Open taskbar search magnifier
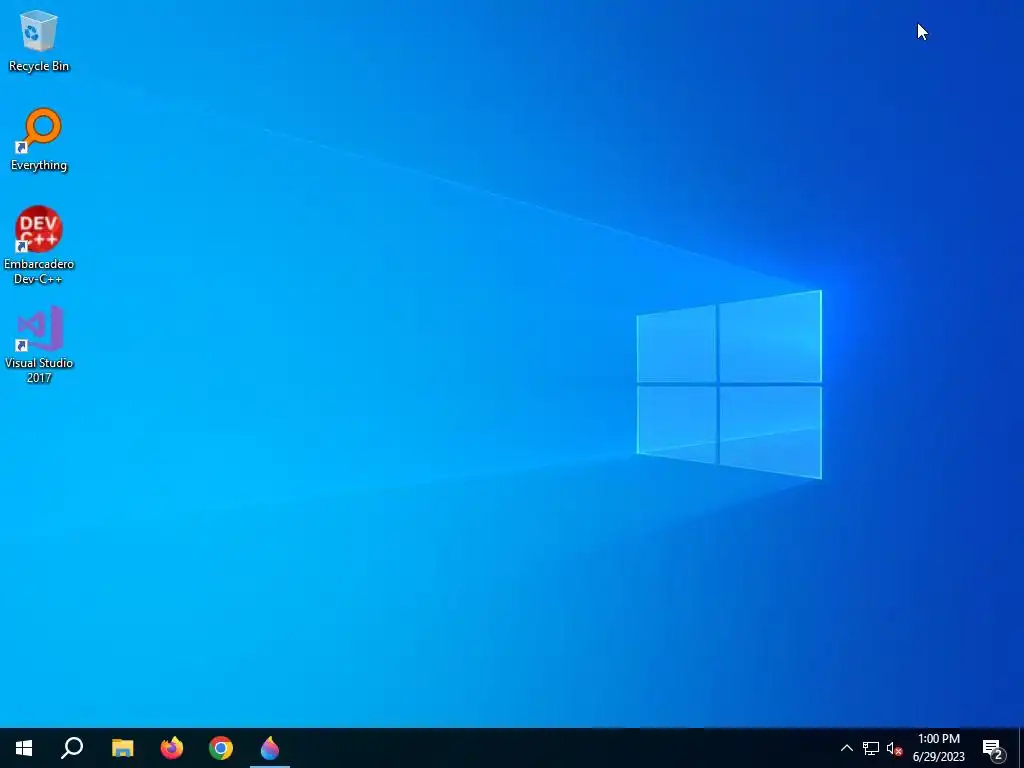The width and height of the screenshot is (1024, 768). 72,748
